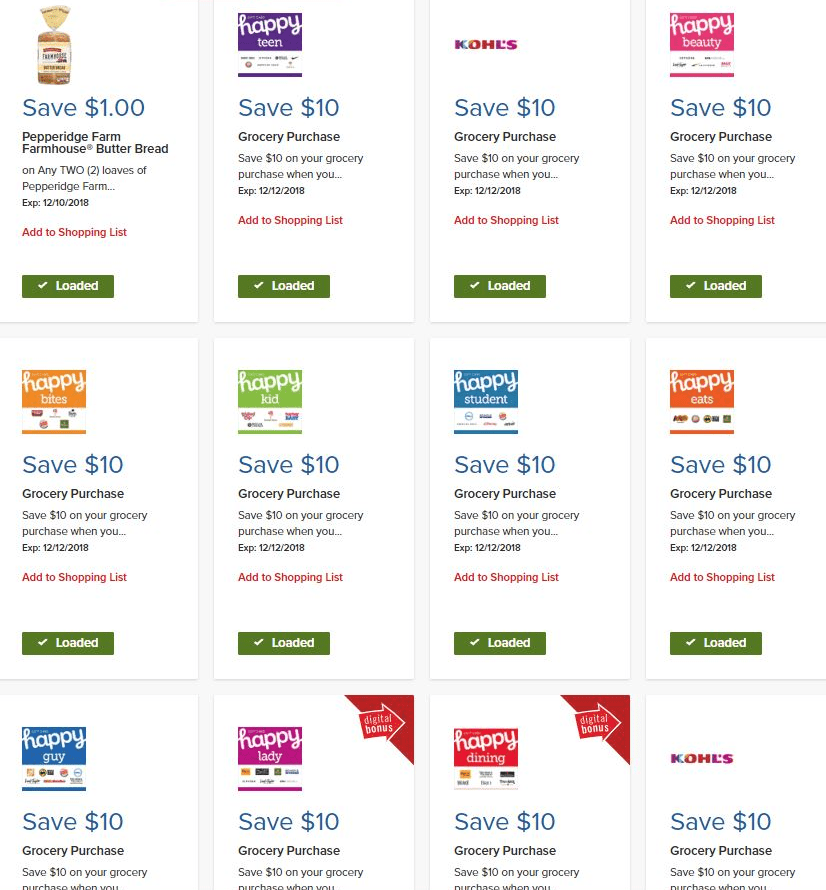Click the Happy Guy gift card icon

(54, 759)
